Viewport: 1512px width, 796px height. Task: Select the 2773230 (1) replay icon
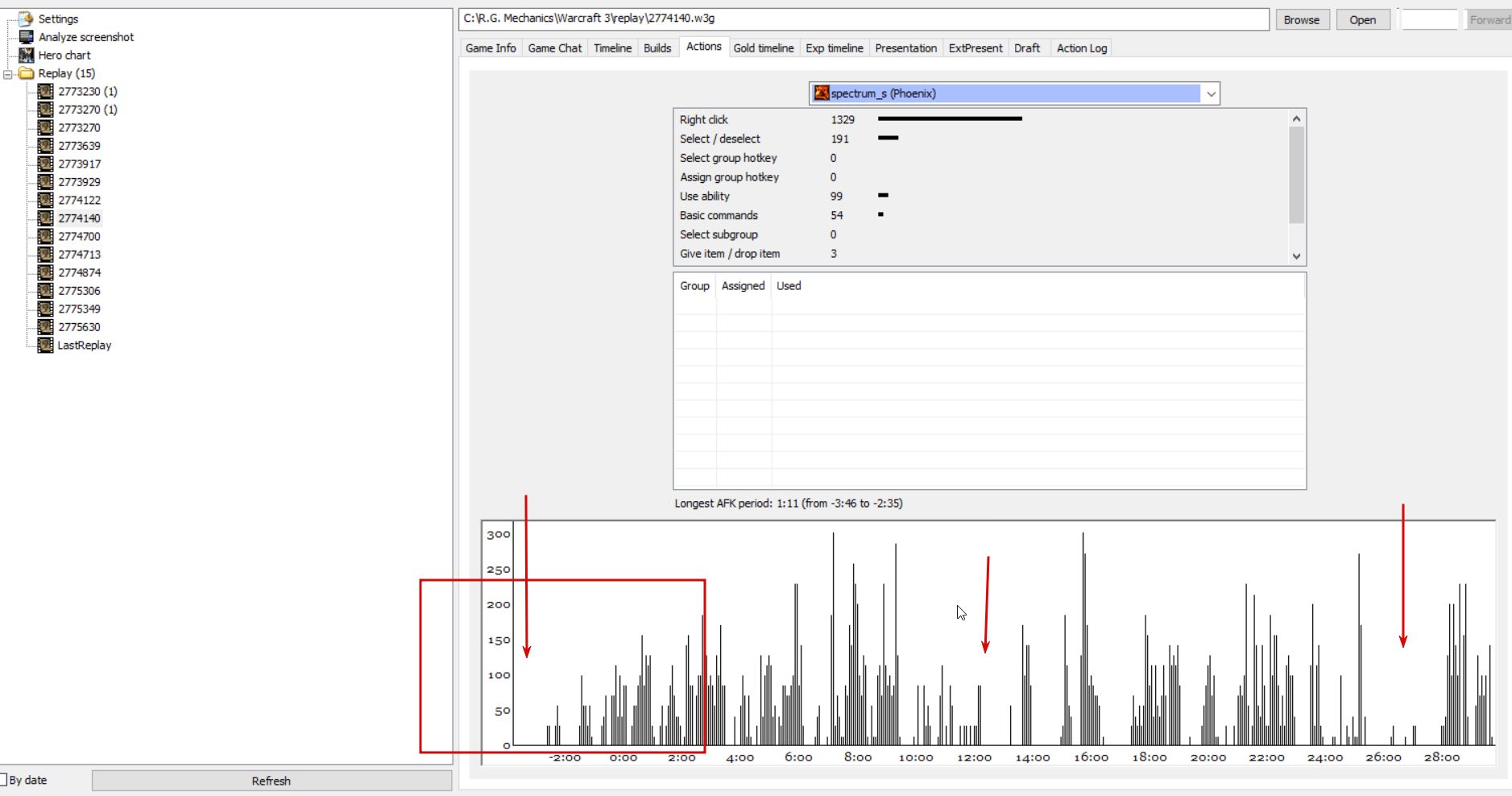46,91
